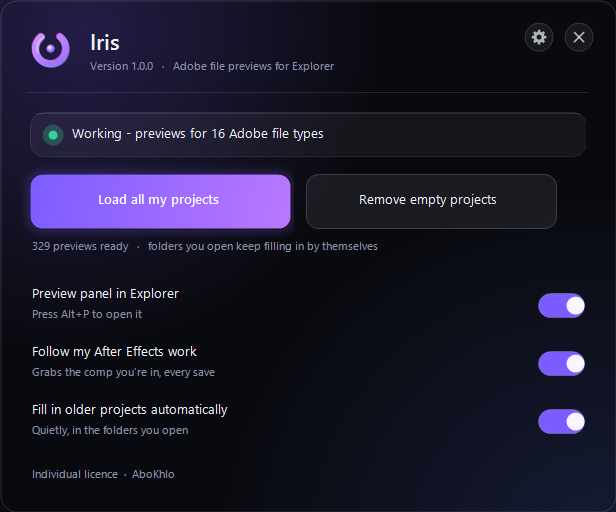Click Remove empty projects button
Screen dimensions: 616x512
tap(431, 201)
